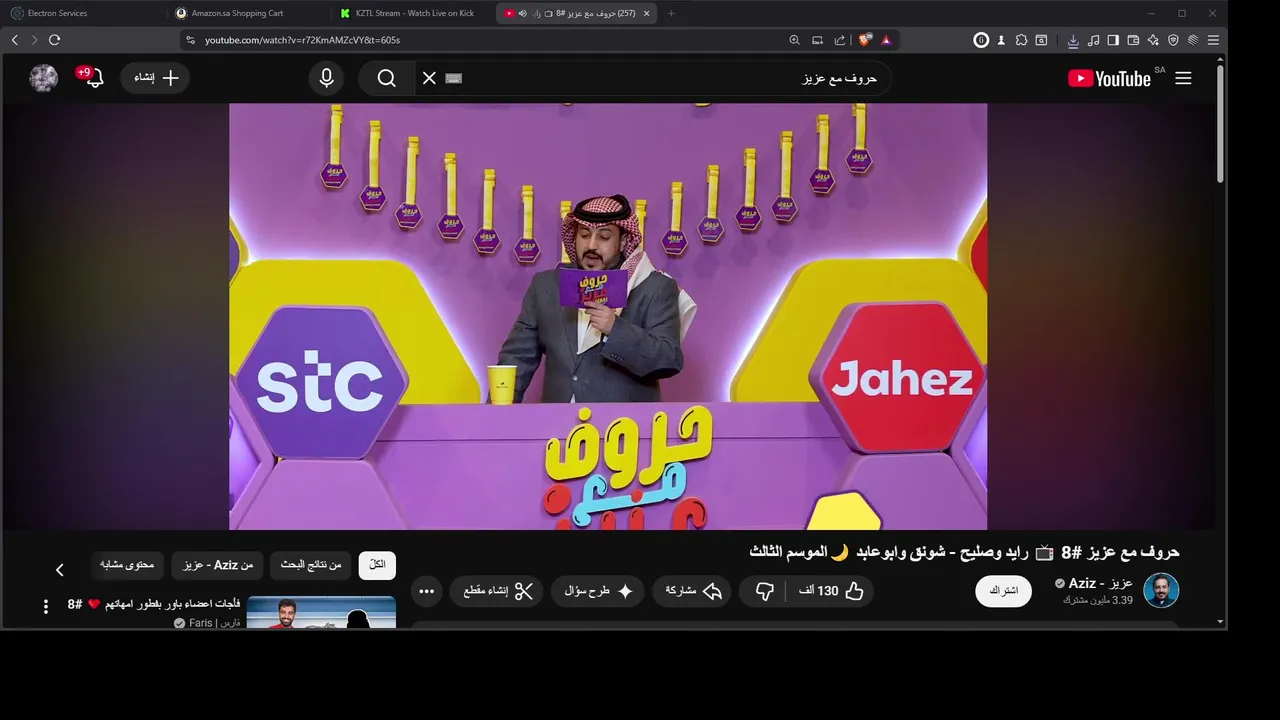Click the إنشاء create button
Image resolution: width=1280 pixels, height=720 pixels.
[x=156, y=78]
